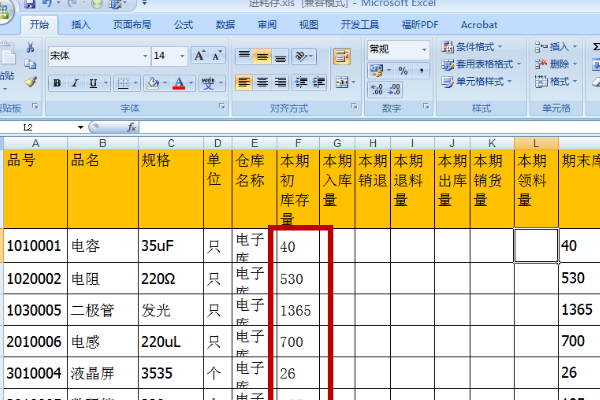Viewport: 600px width, 400px height.
Task: Decrease font size with small A button
Action: [x=217, y=56]
